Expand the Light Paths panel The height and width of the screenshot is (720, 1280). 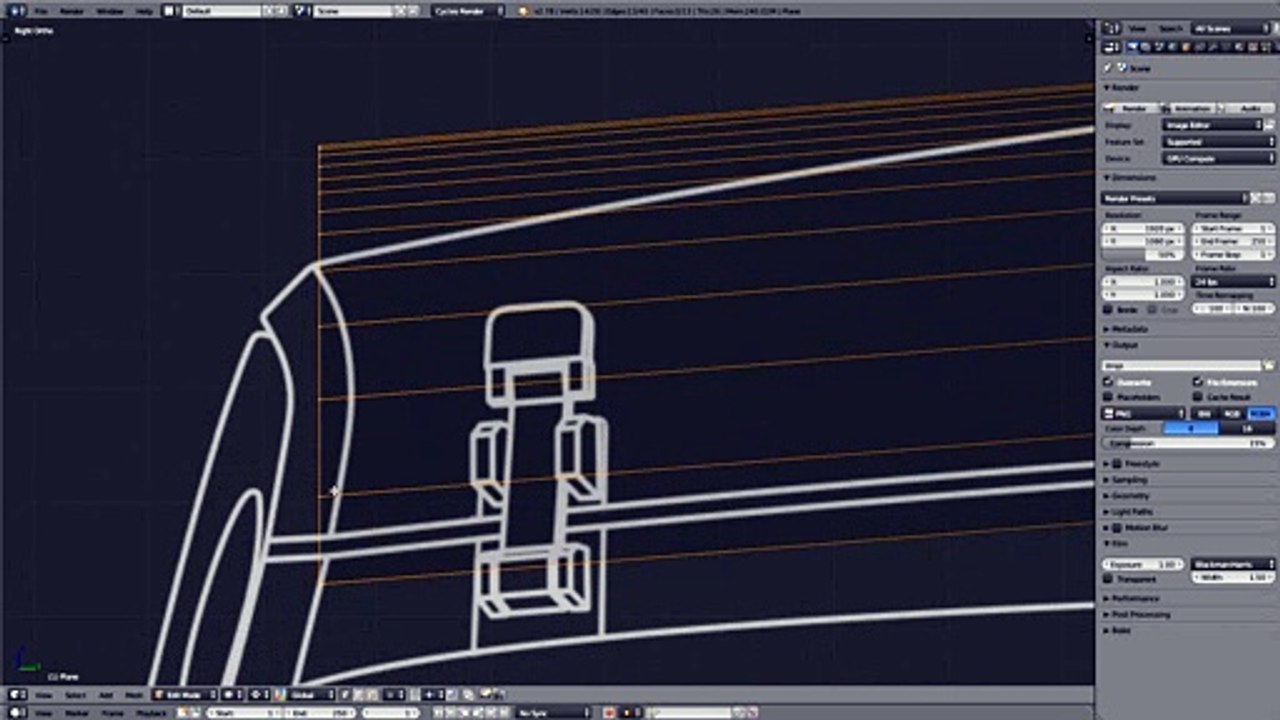click(1132, 512)
